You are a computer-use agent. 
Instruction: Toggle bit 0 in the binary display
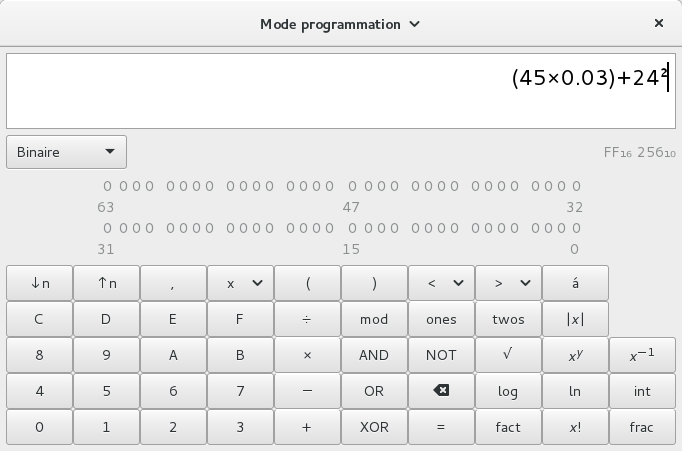(x=577, y=228)
